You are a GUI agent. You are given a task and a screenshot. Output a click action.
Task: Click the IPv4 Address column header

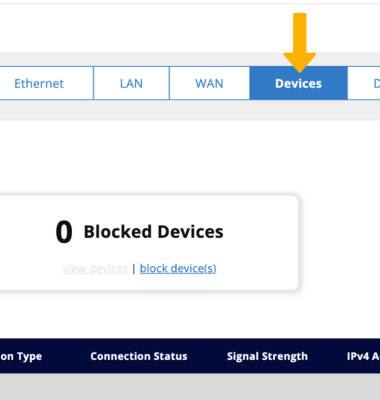[363, 356]
